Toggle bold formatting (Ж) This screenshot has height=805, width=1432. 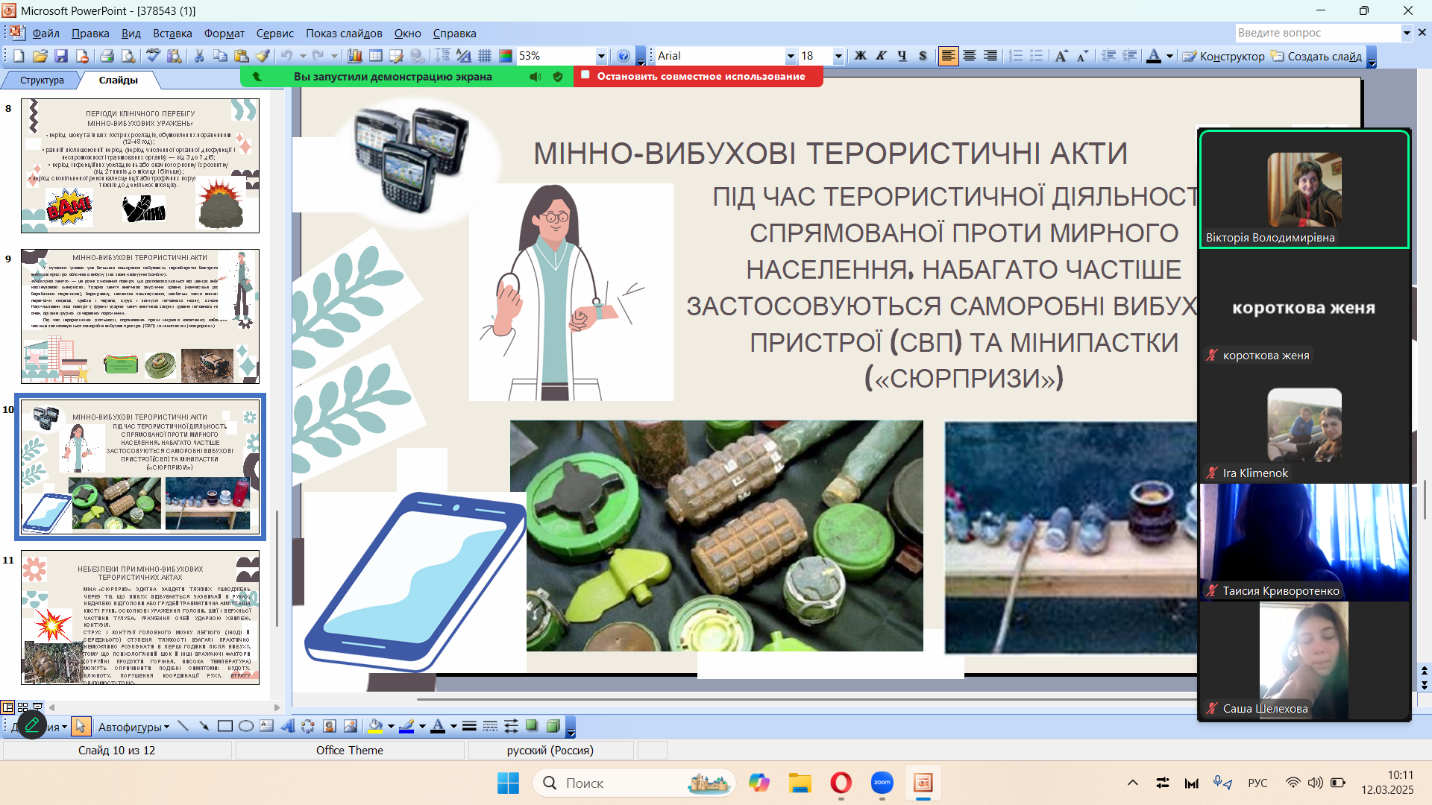click(859, 56)
